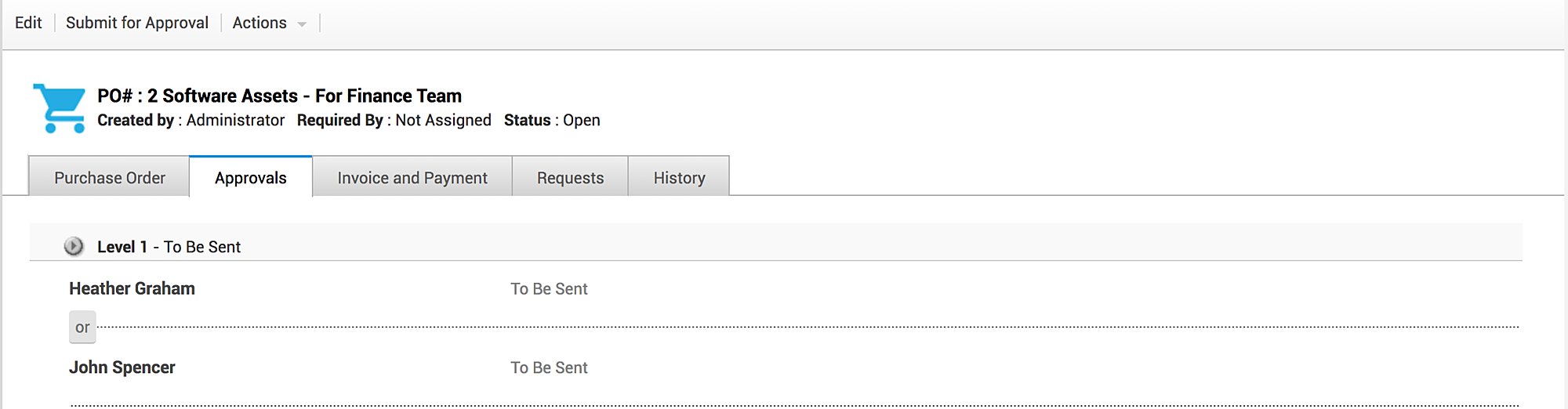View the History tab
The width and height of the screenshot is (1568, 409).
pos(679,178)
